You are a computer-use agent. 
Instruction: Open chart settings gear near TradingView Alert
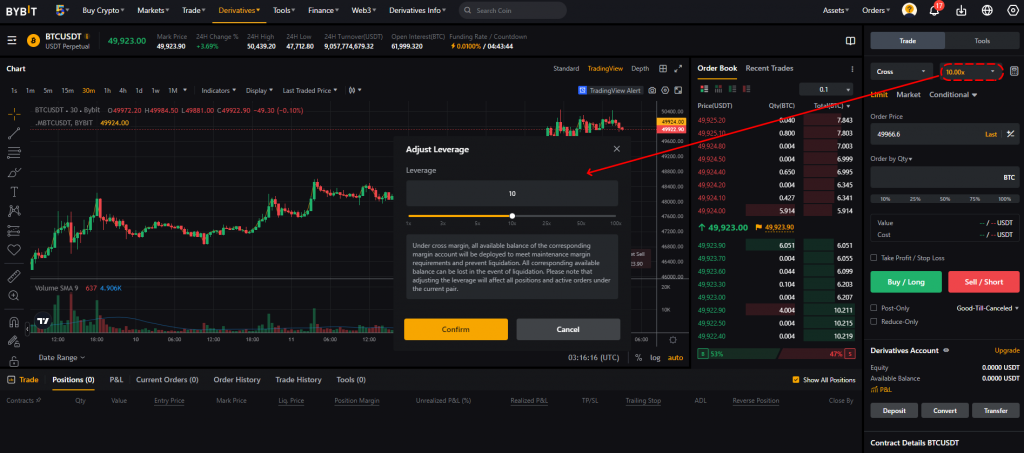click(665, 90)
